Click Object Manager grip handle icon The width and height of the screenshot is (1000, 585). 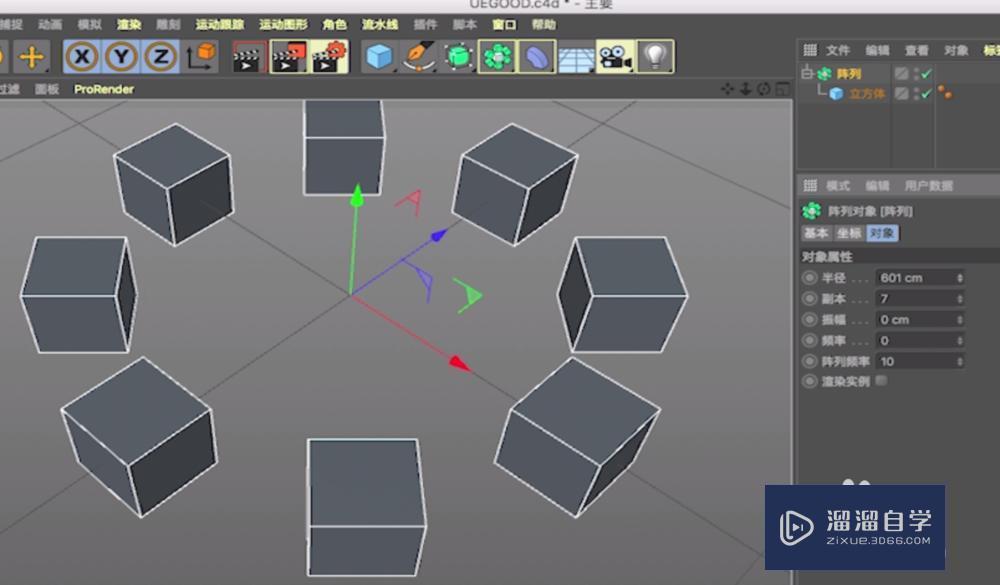810,50
